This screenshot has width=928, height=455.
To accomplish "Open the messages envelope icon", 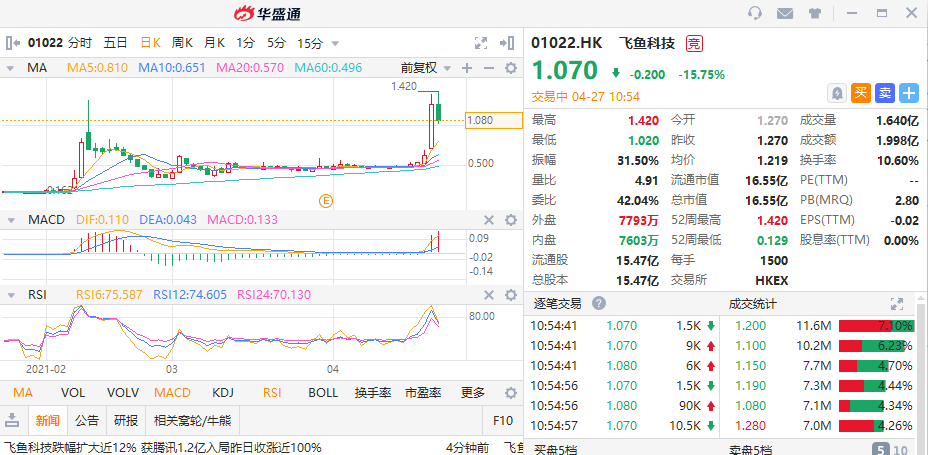I will point(785,13).
